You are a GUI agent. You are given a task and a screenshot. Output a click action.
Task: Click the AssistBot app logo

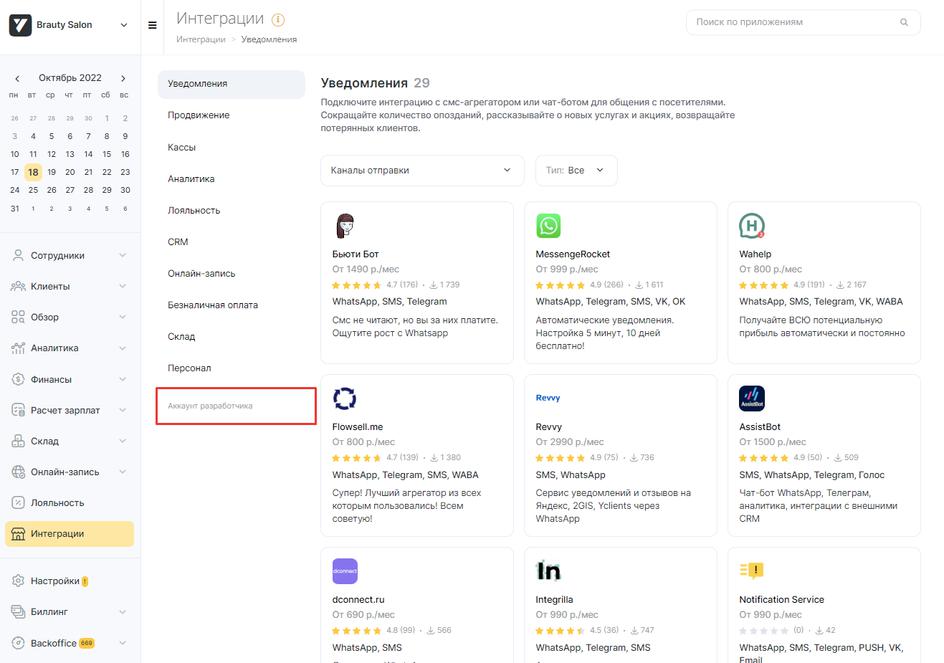[752, 398]
